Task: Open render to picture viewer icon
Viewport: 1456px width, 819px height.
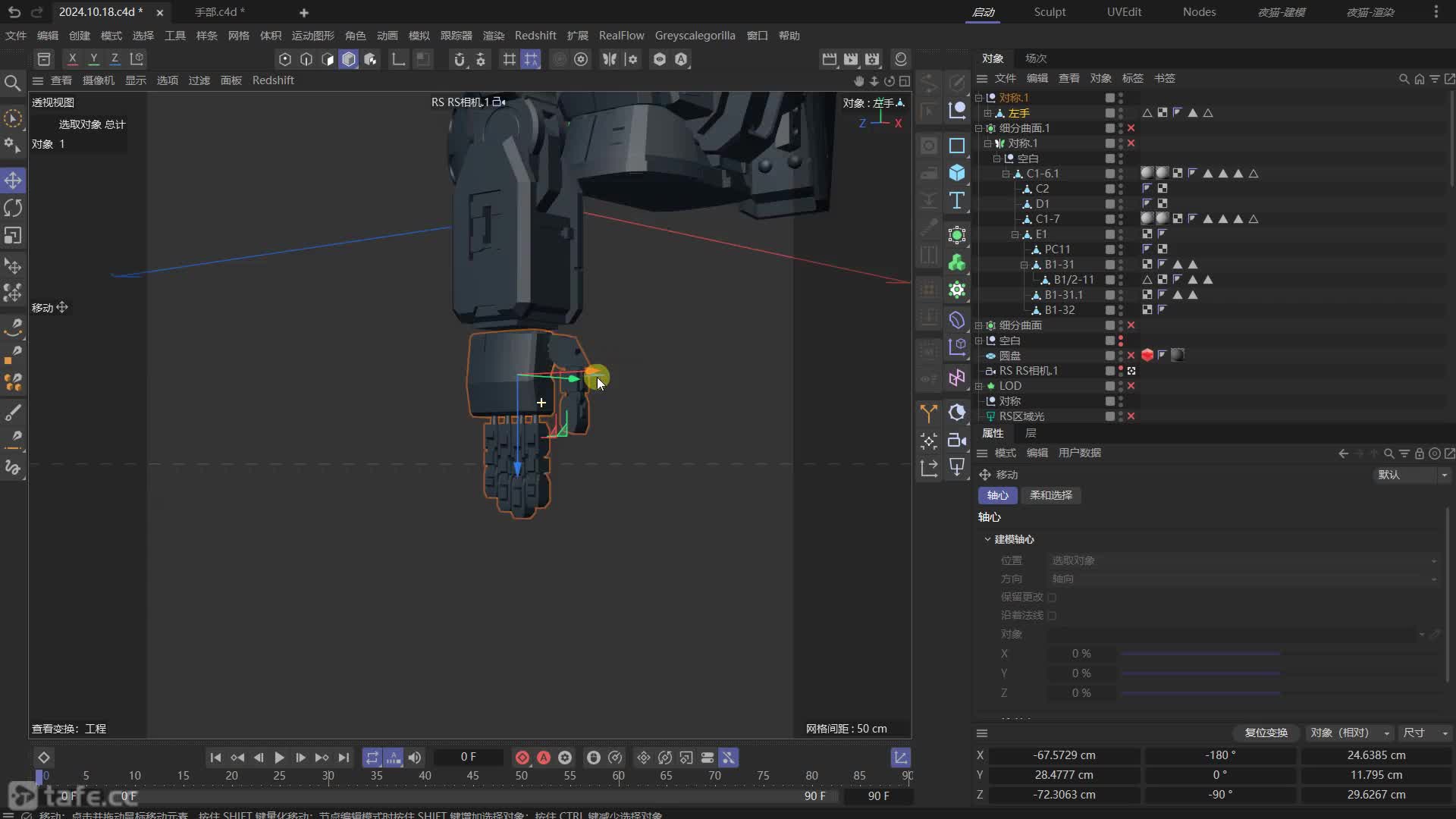Action: (x=851, y=59)
